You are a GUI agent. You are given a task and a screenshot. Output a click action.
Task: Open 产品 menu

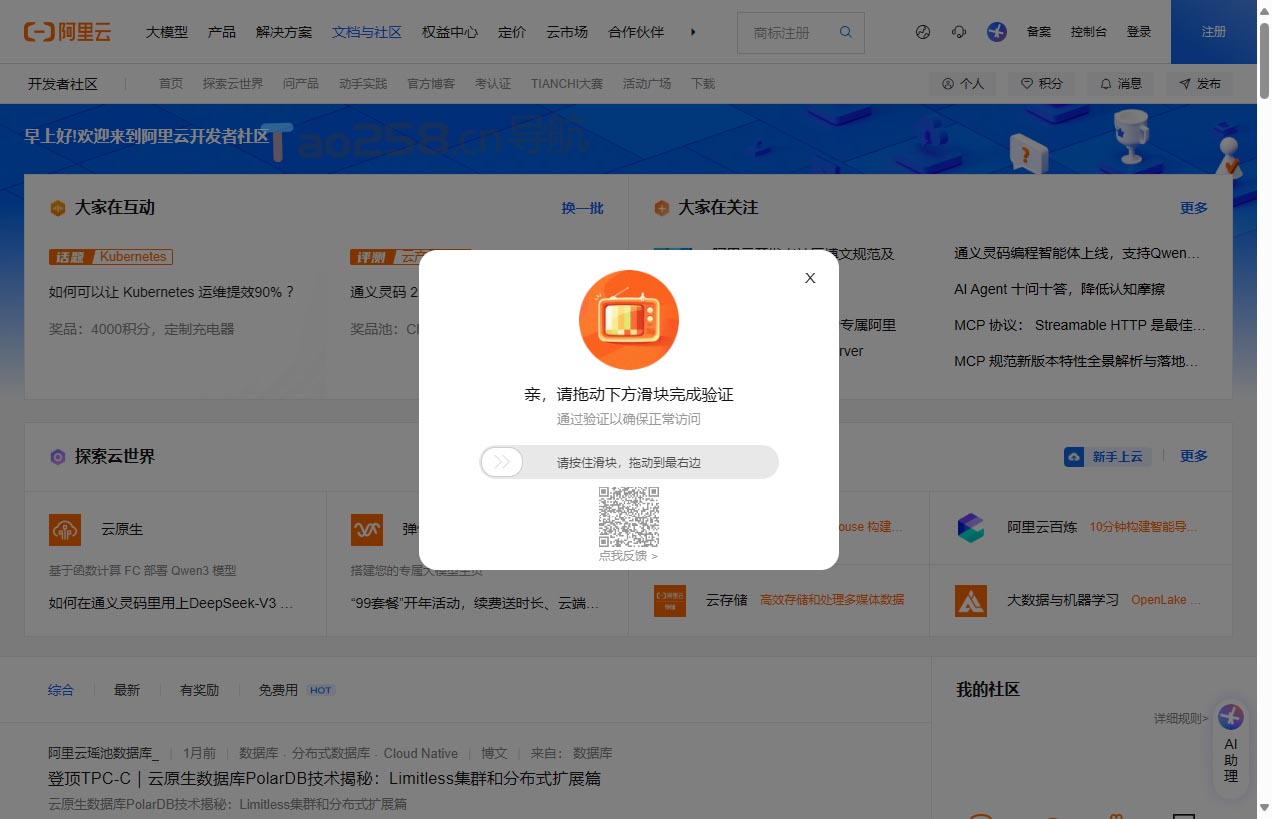222,32
